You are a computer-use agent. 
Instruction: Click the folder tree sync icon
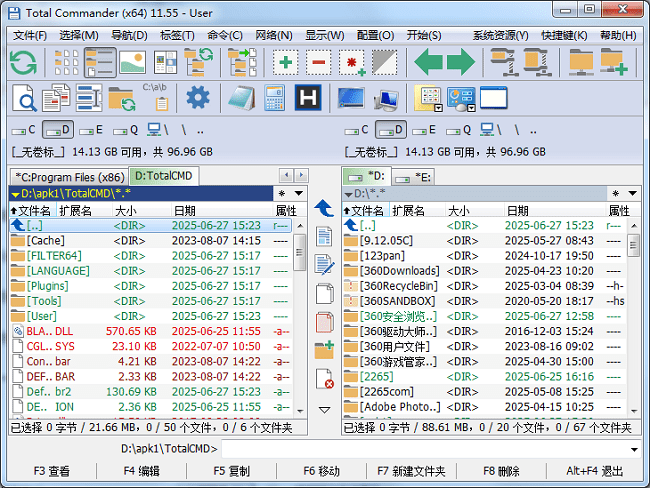coord(199,62)
